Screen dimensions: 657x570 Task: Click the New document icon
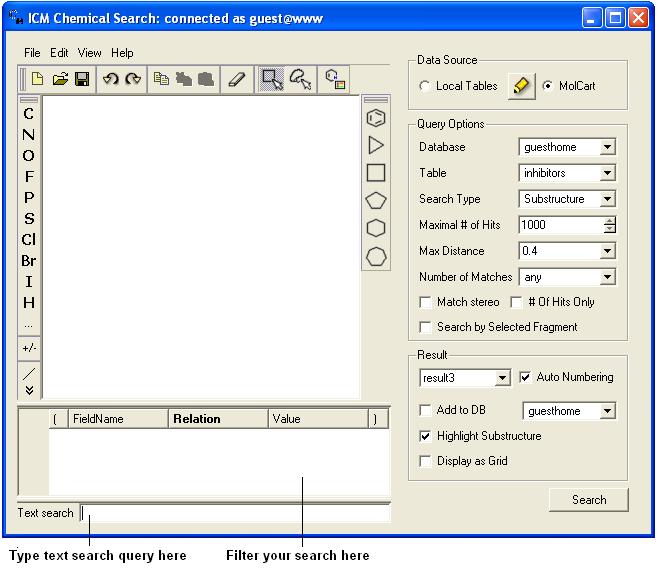[38, 79]
